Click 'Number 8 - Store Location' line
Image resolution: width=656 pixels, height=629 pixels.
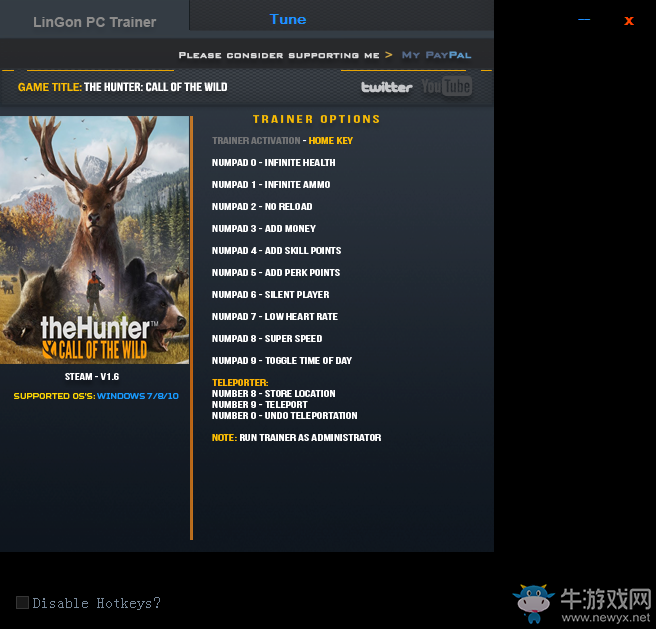pyautogui.click(x=274, y=394)
